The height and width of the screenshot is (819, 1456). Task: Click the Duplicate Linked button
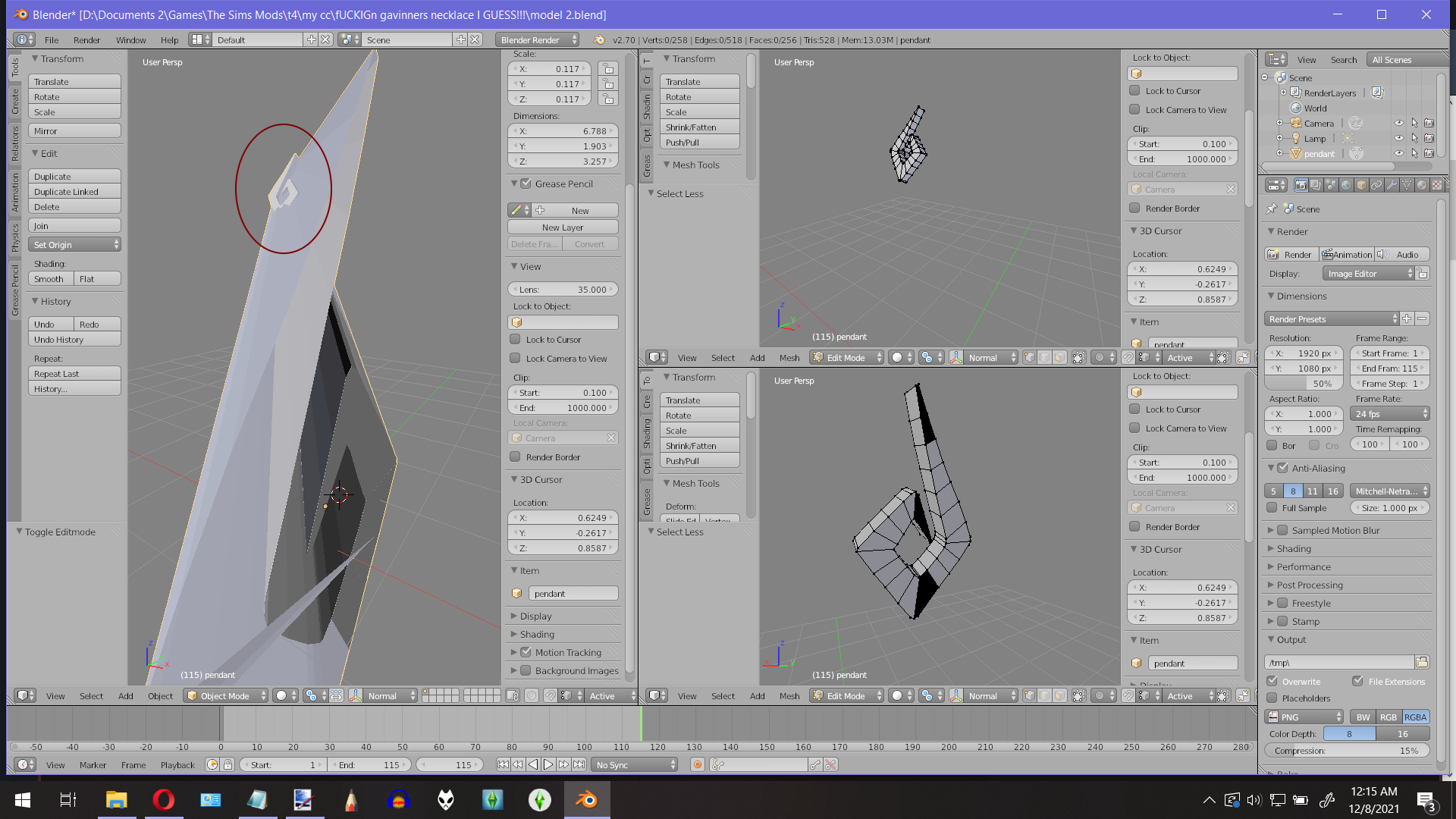(74, 192)
